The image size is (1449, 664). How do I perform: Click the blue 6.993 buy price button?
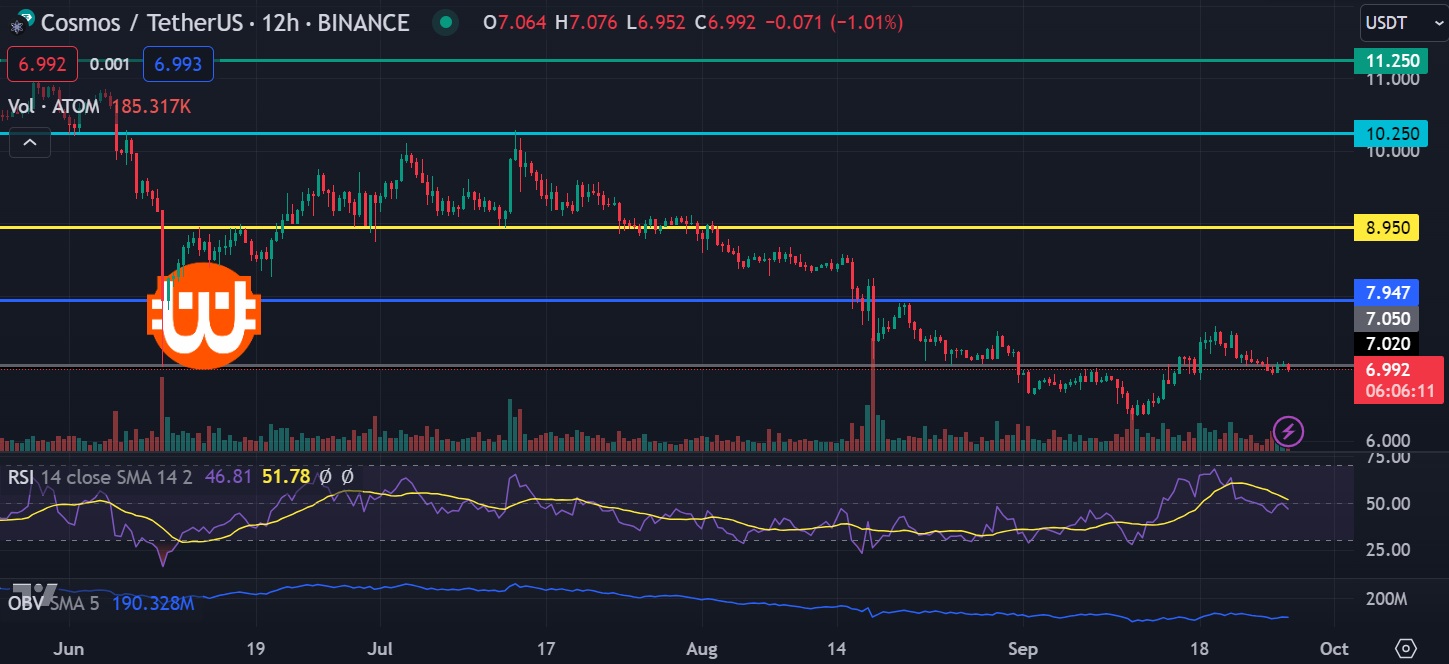(x=178, y=65)
